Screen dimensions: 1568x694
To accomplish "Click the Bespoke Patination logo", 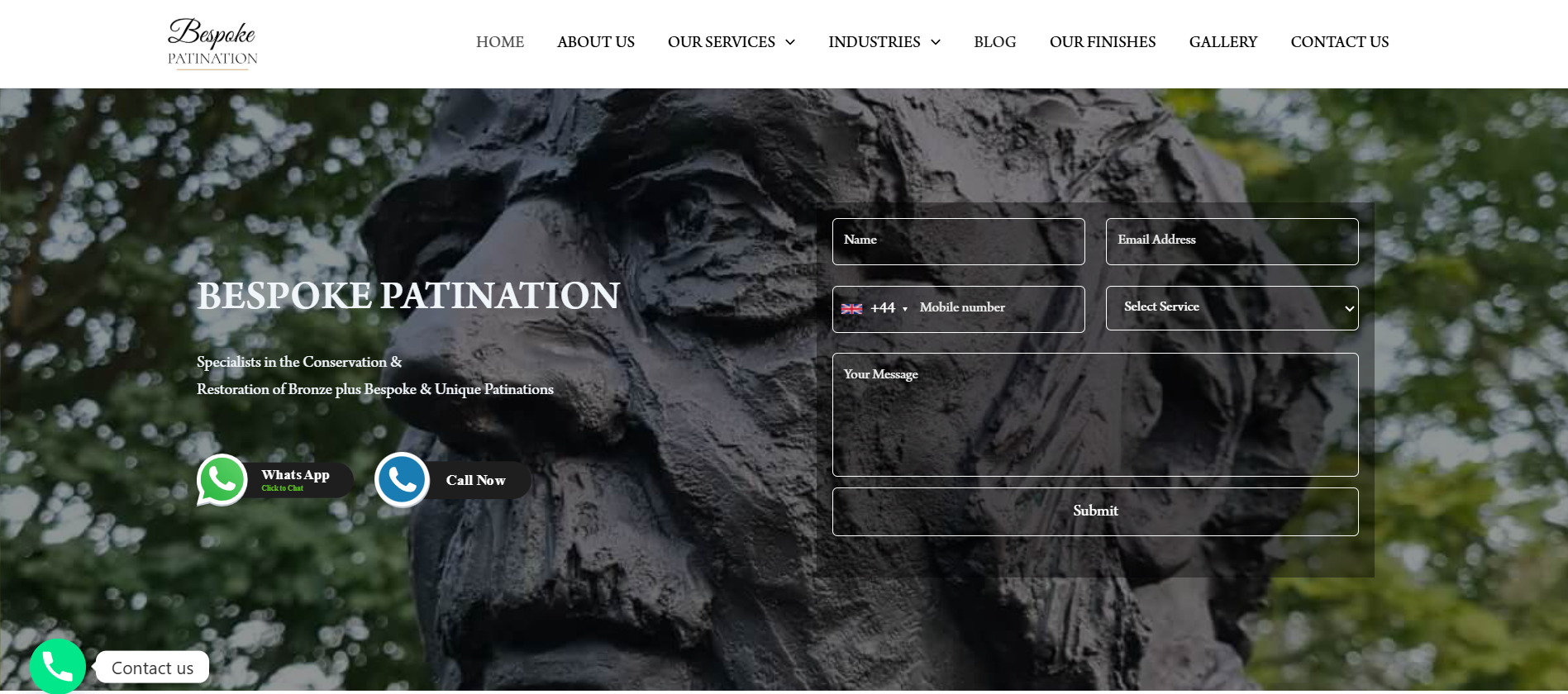I will tap(212, 43).
